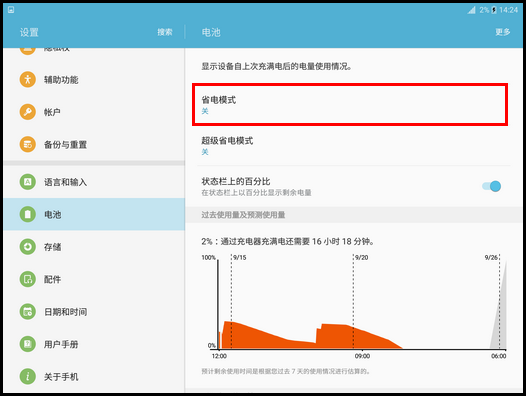Tap the 9/20 marker on battery graph
The width and height of the screenshot is (526, 396).
361,257
